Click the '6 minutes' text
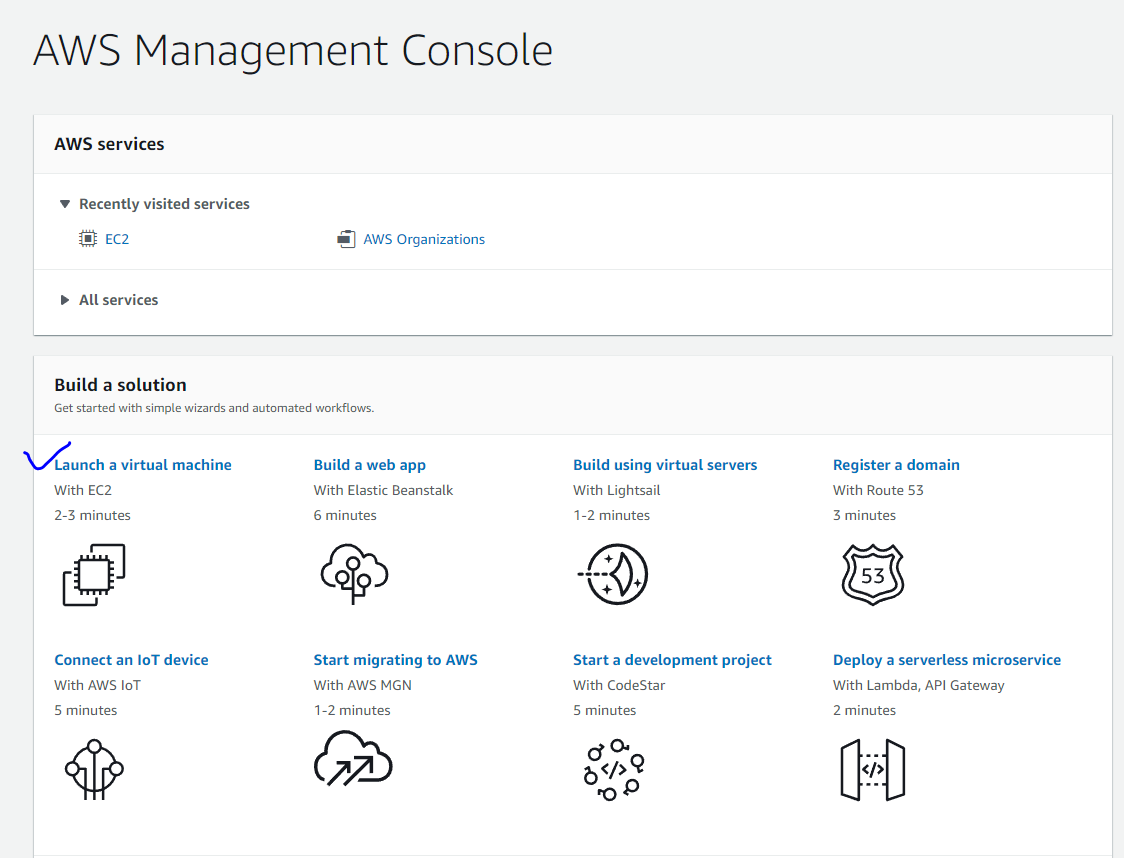 point(345,515)
